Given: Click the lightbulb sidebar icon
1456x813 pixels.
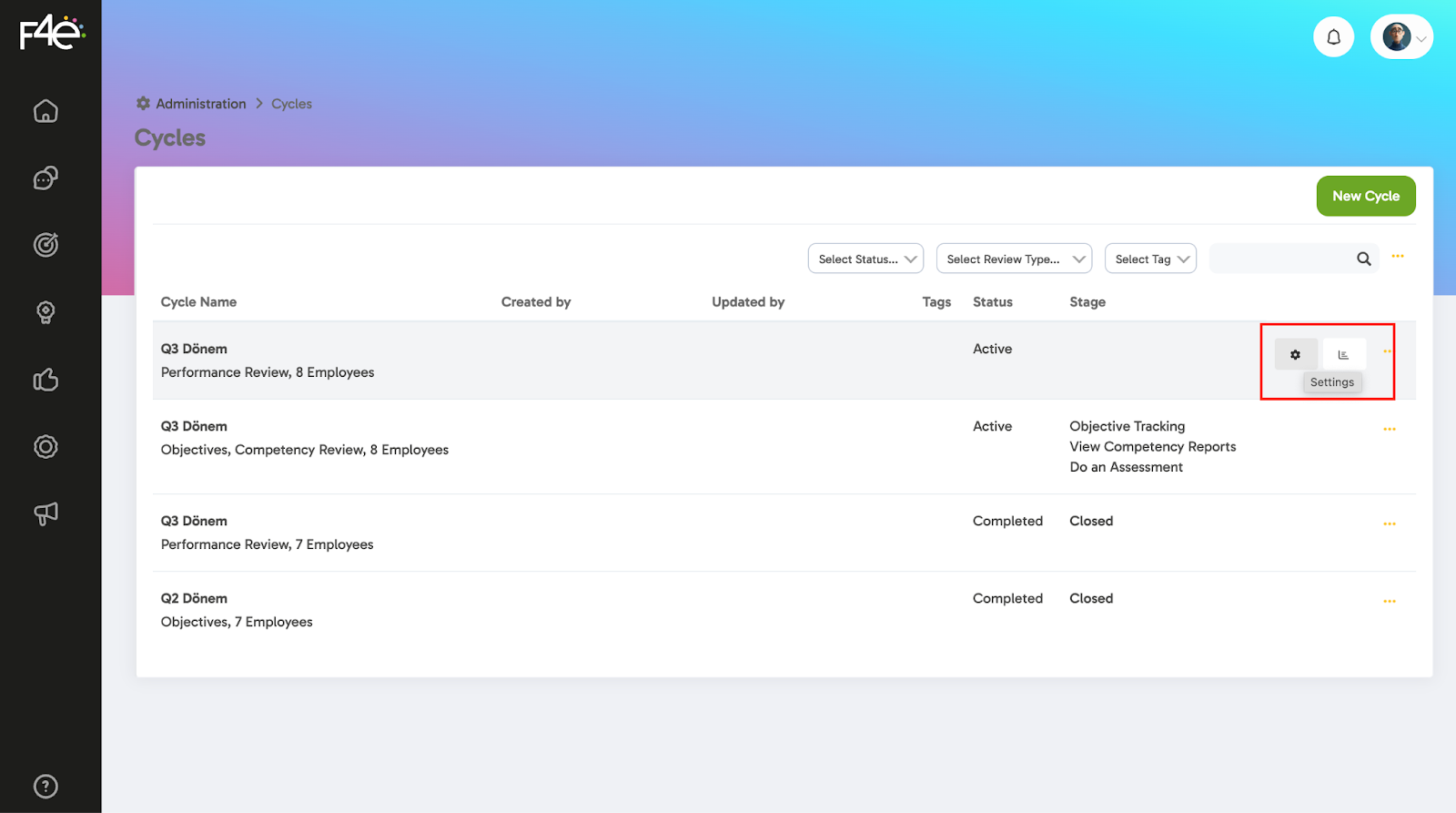Looking at the screenshot, I should coord(45,312).
